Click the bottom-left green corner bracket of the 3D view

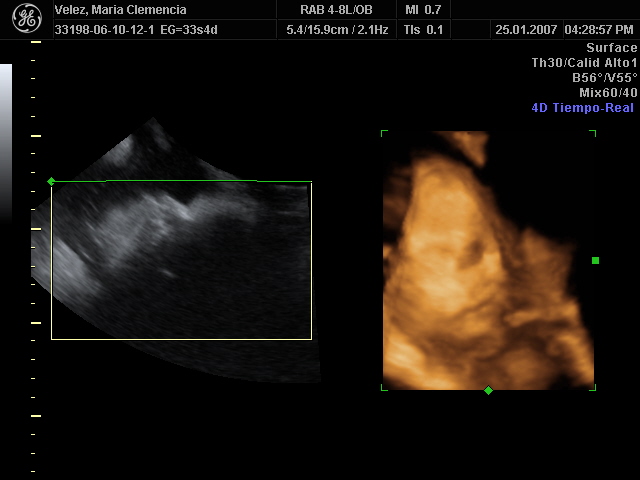click(x=384, y=387)
